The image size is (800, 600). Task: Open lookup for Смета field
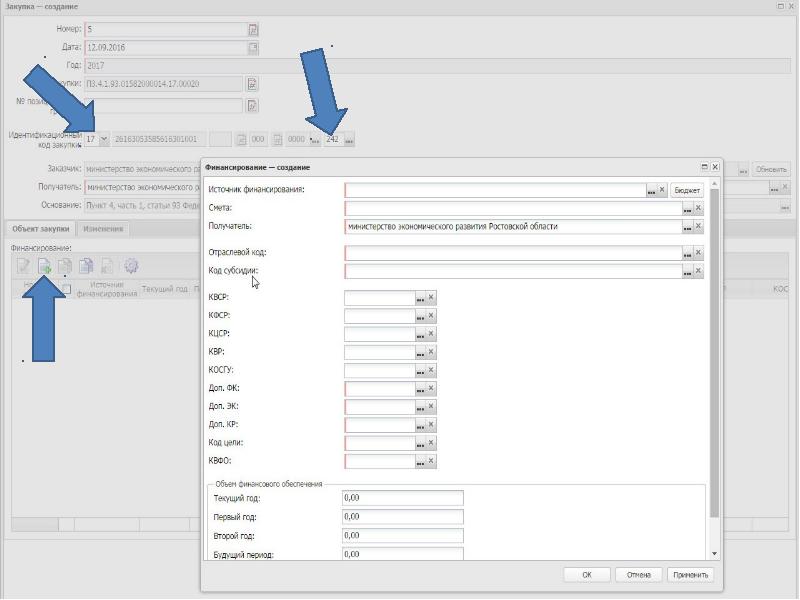pyautogui.click(x=688, y=209)
